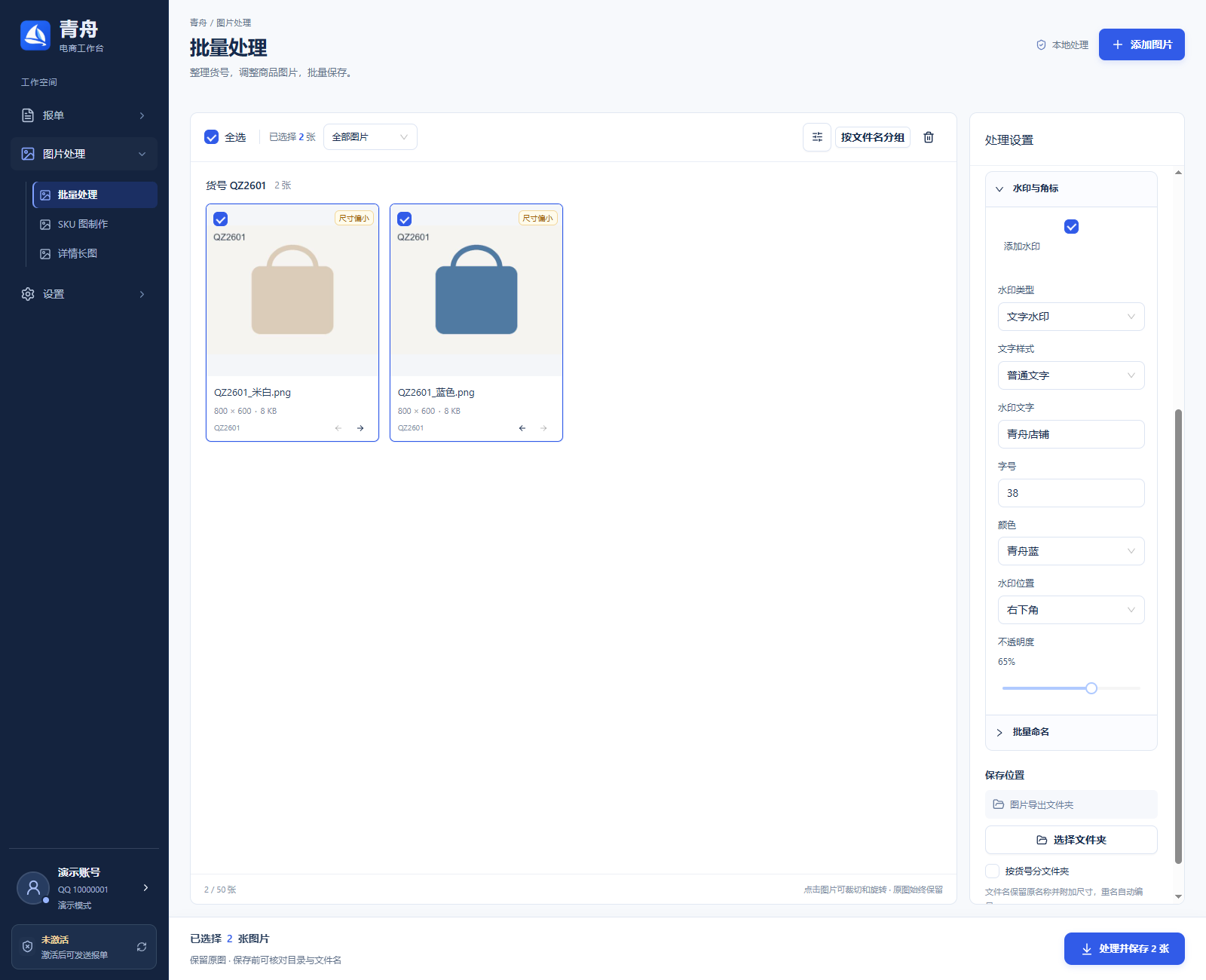This screenshot has height=980, width=1206.
Task: Click the refresh activation icon
Action: click(142, 947)
